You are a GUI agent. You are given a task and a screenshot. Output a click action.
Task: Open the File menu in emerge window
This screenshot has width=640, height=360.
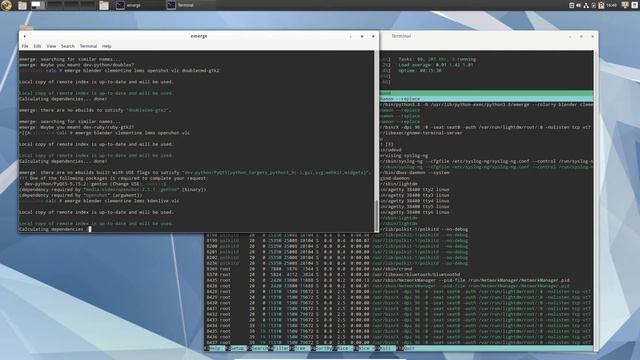coord(25,46)
